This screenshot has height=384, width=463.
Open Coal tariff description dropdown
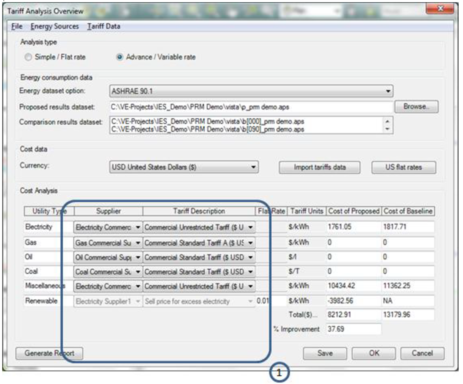coord(250,272)
